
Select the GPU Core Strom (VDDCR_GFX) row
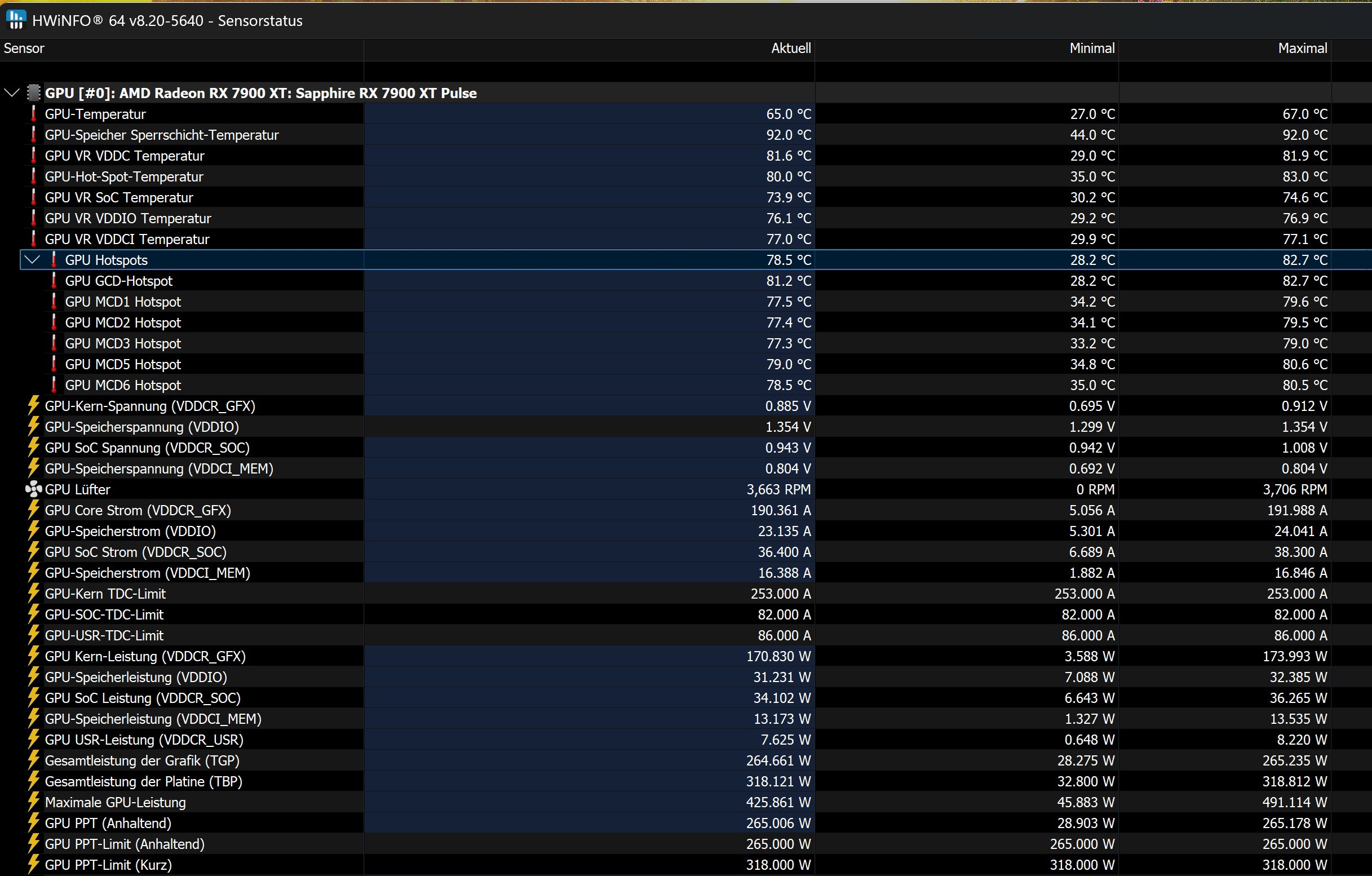(x=138, y=510)
